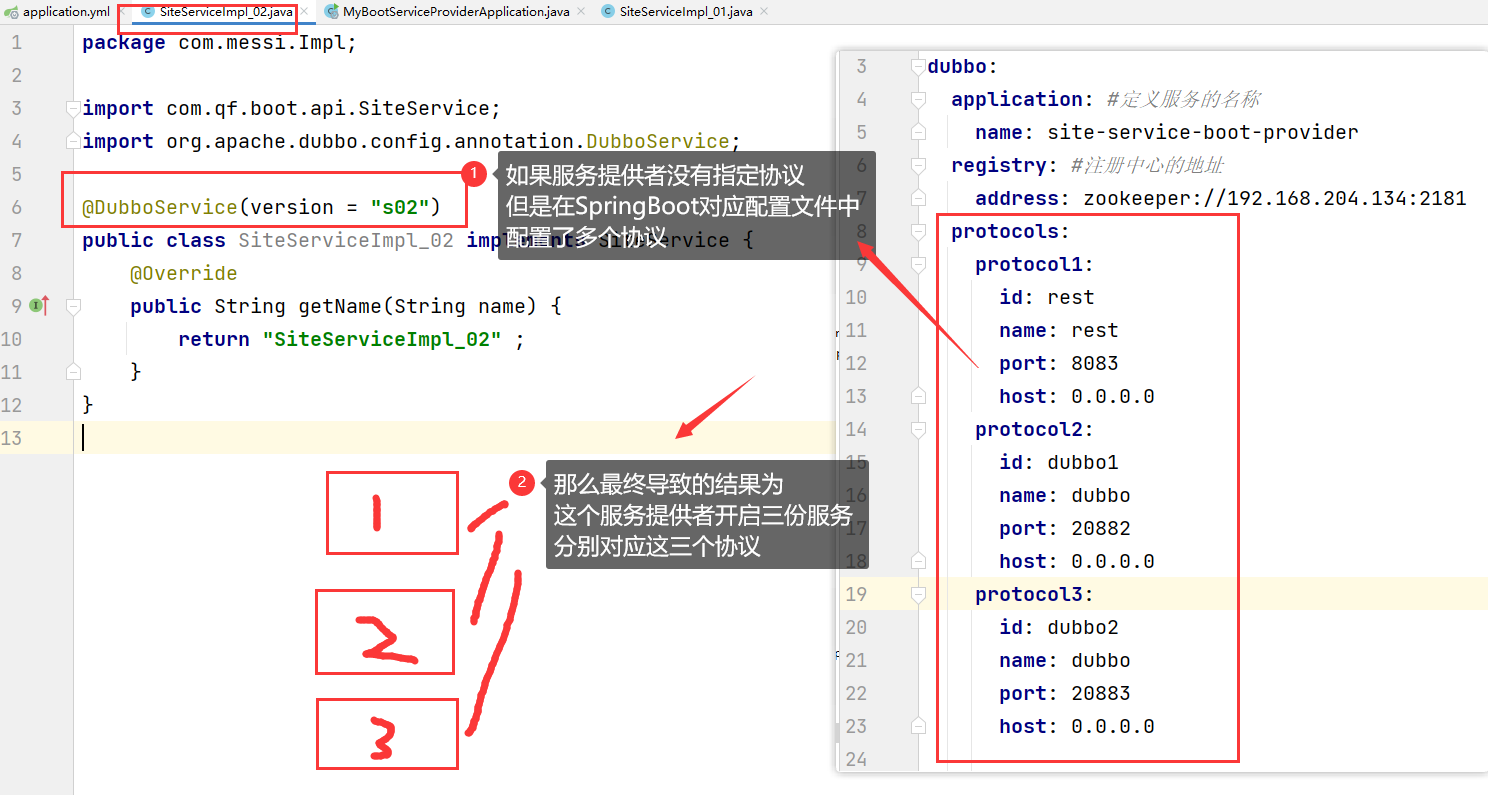This screenshot has width=1488, height=795.
Task: Close the application.yml tab
Action: click(x=120, y=12)
